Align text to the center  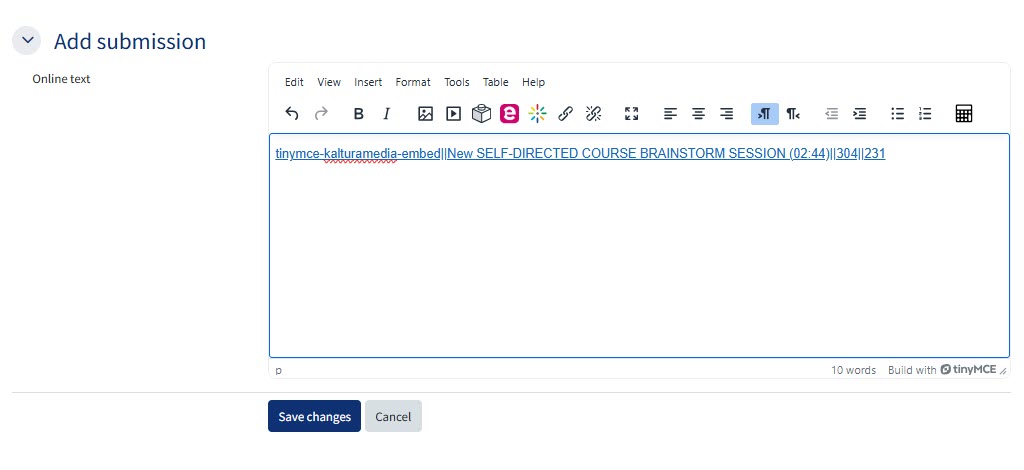(698, 114)
